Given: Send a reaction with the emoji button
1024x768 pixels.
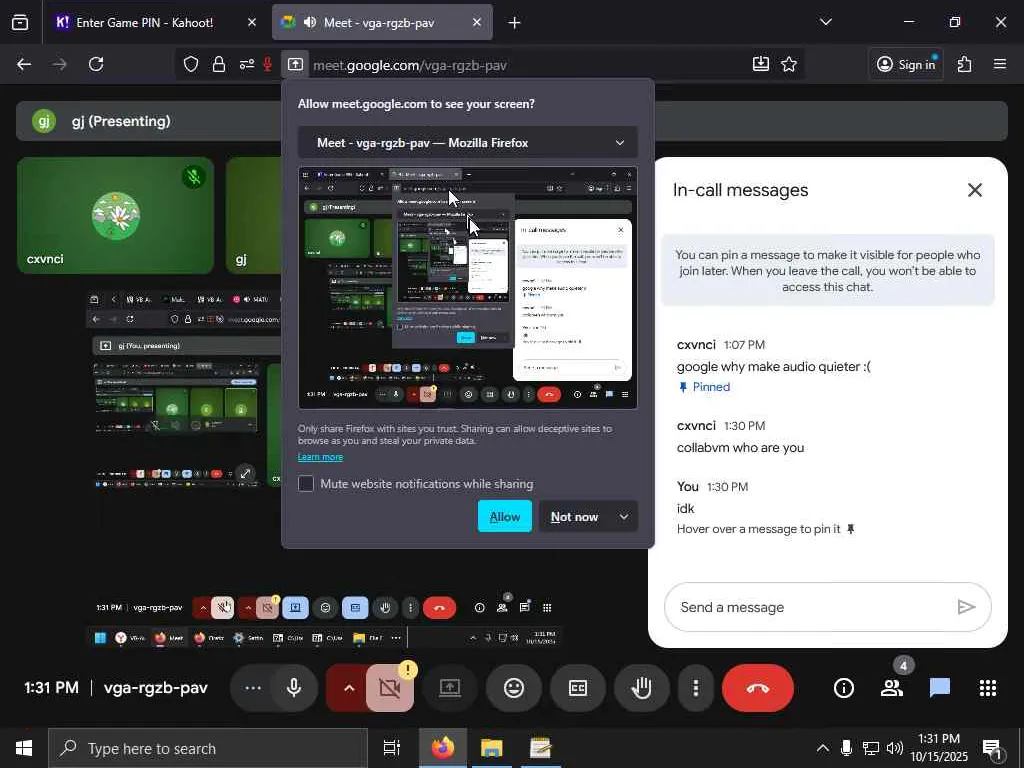Looking at the screenshot, I should tap(514, 688).
